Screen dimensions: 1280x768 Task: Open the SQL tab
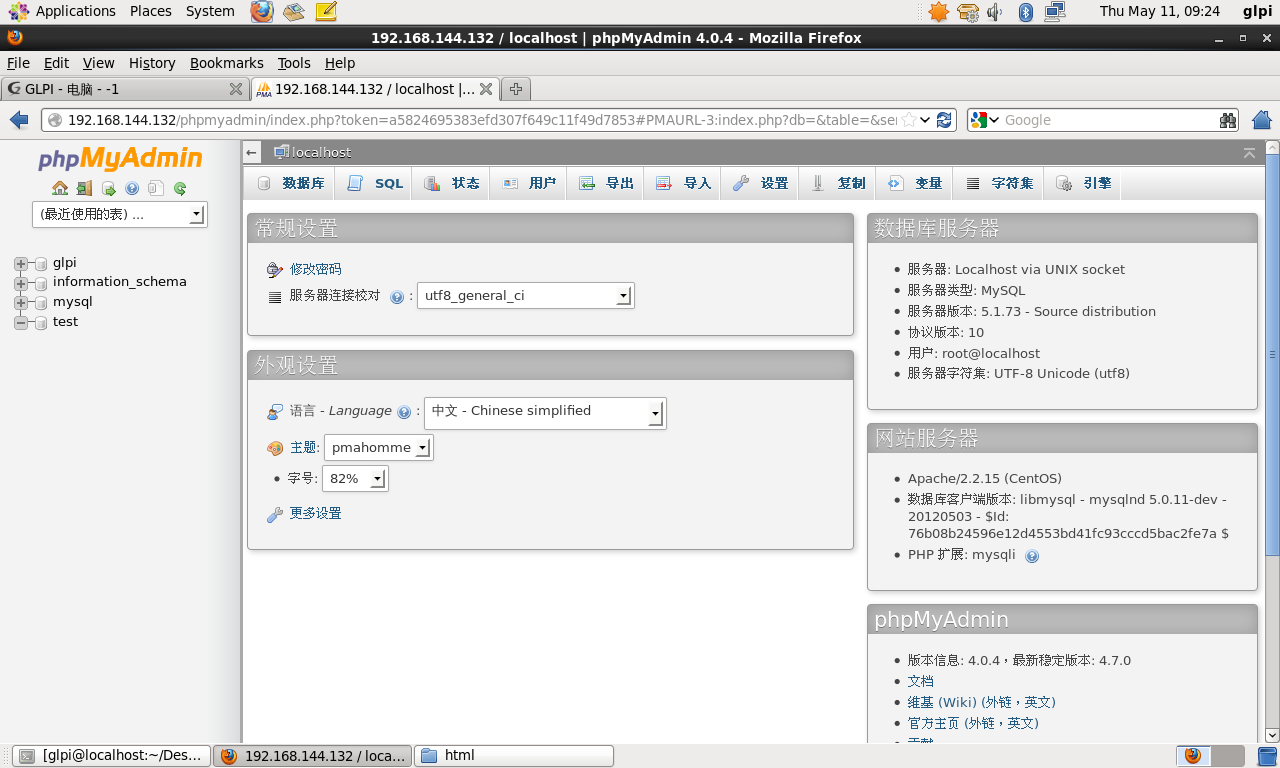point(375,184)
